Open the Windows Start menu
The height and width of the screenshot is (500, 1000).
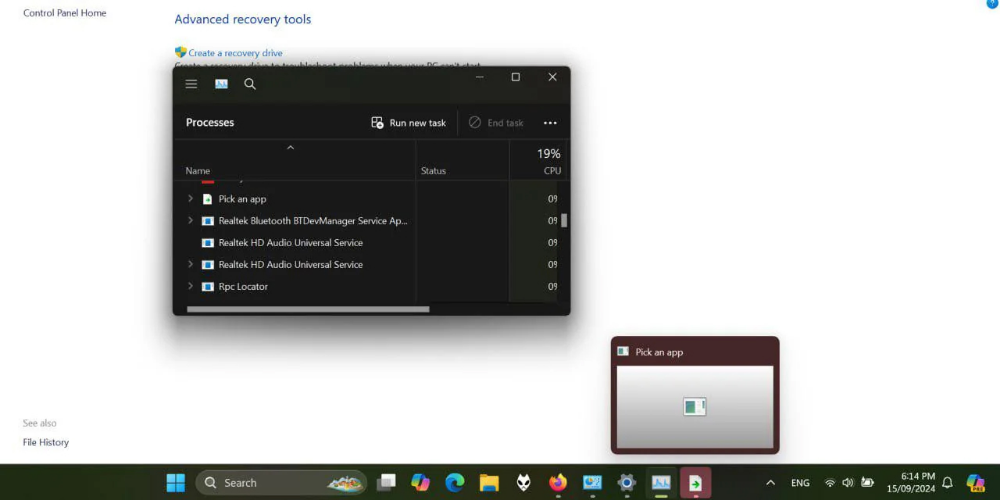click(x=175, y=483)
